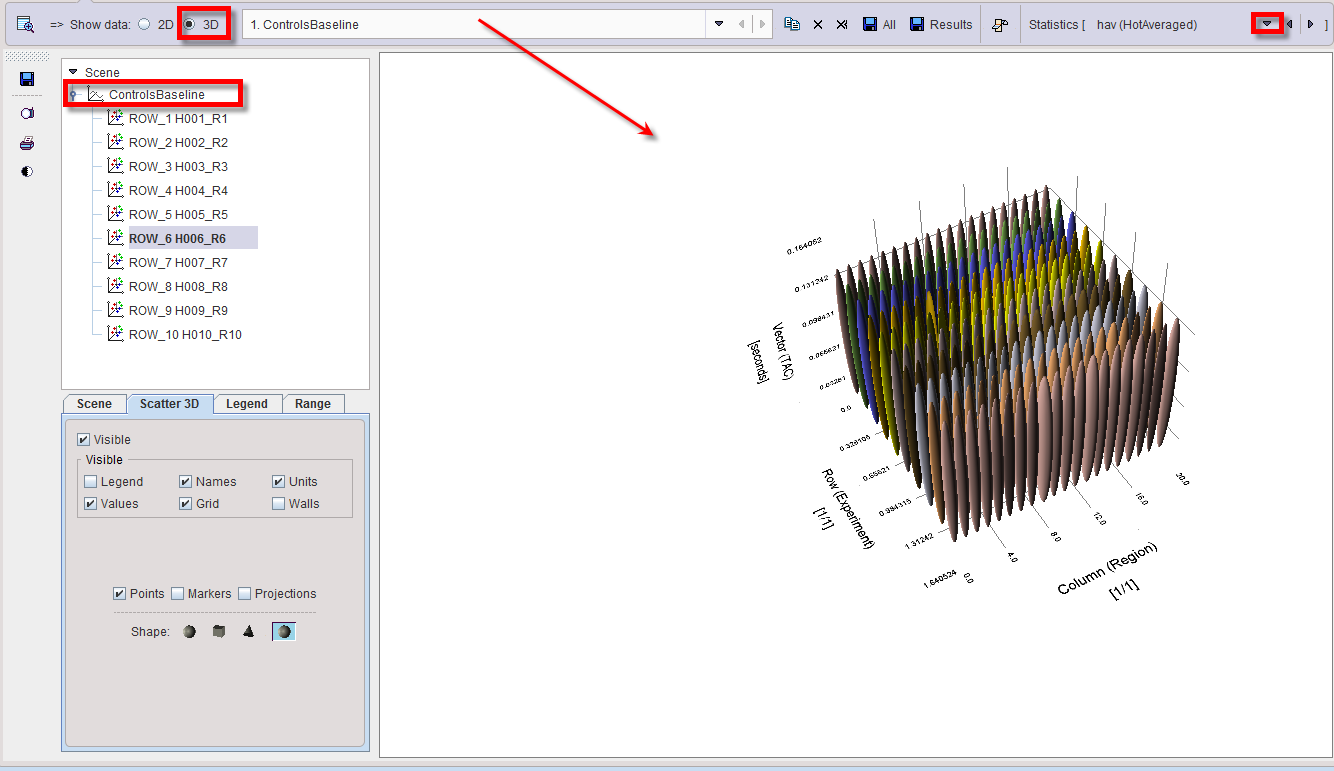Select previous statistics option arrow
1334x771 pixels.
1290,24
